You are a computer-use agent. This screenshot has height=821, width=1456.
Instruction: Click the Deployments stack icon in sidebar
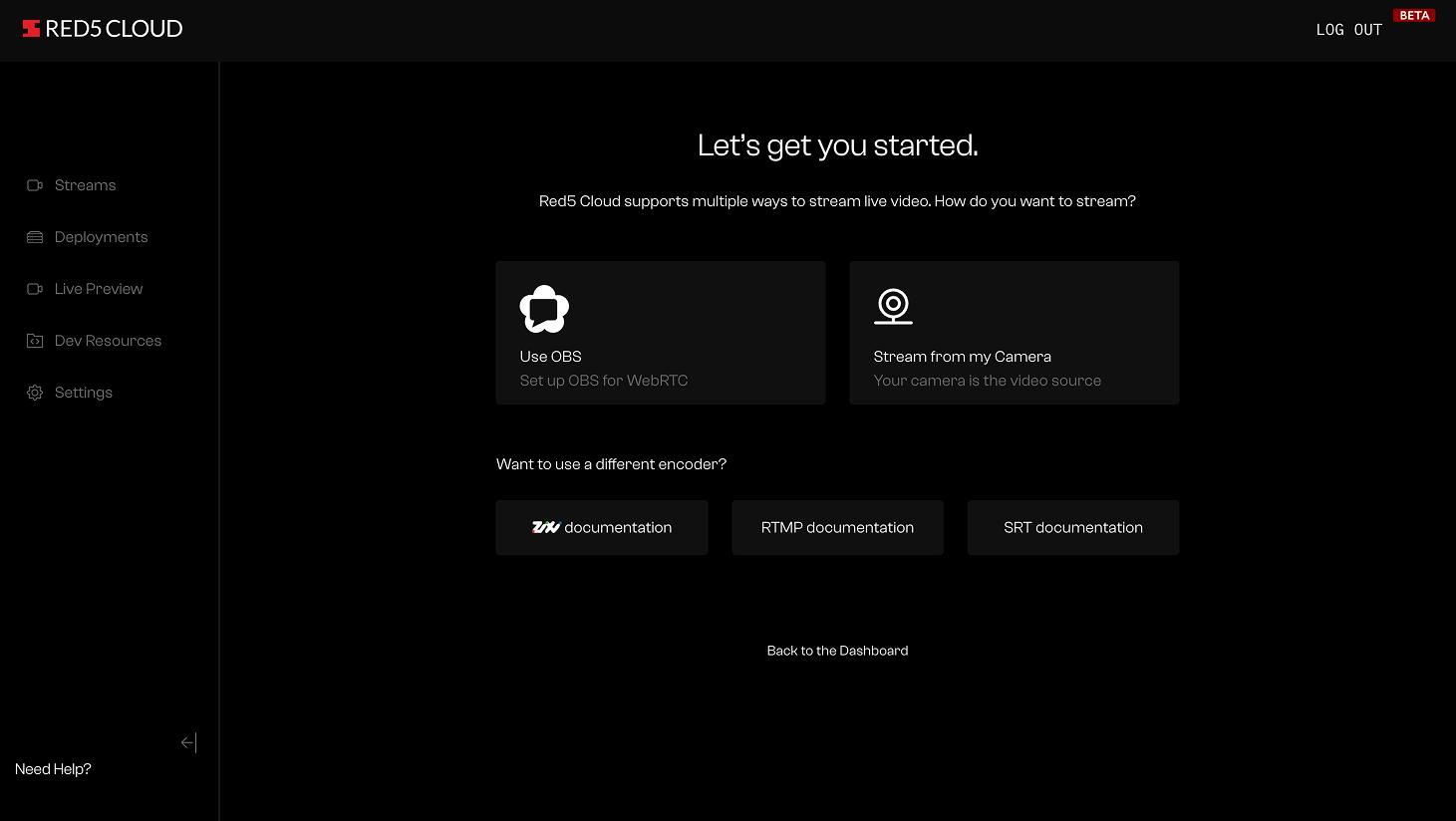(35, 237)
